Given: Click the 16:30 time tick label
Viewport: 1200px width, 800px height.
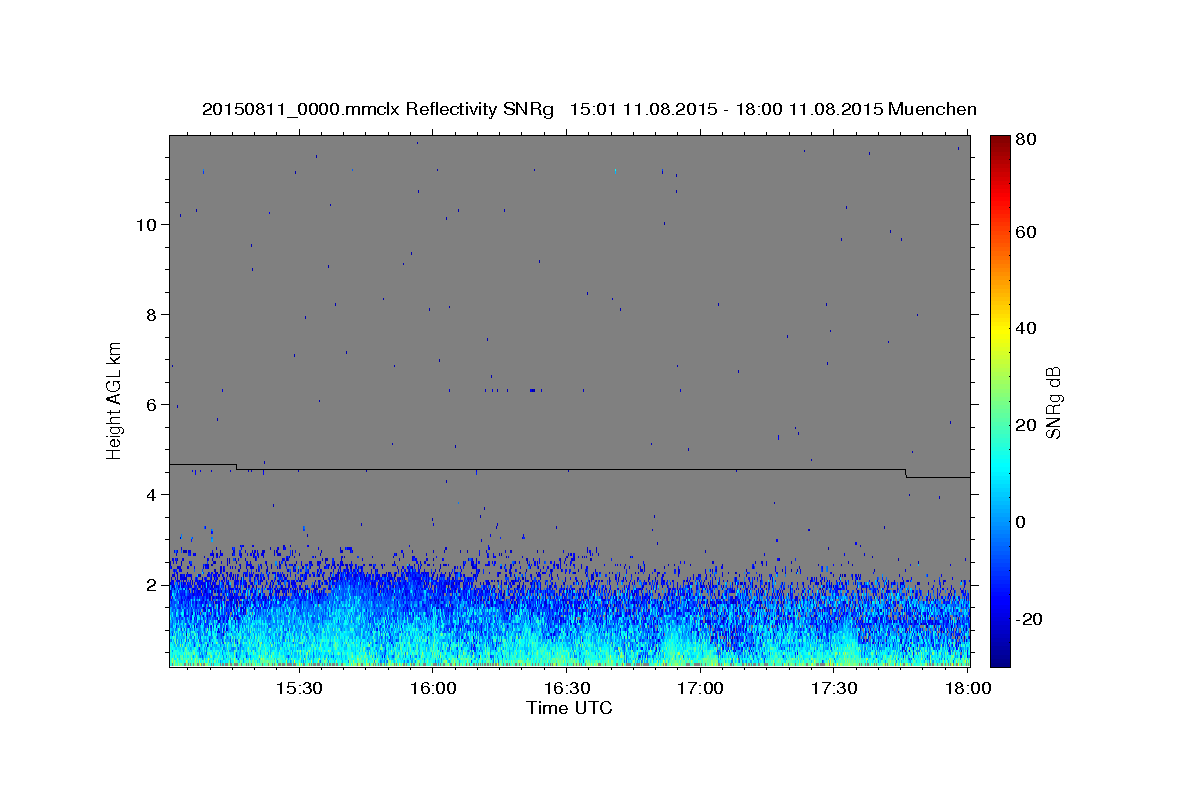Looking at the screenshot, I should click(567, 689).
